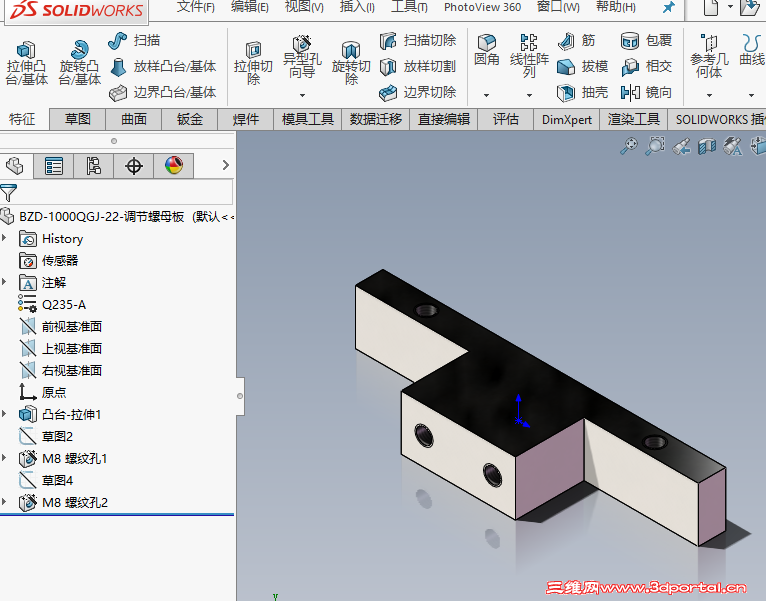Switch to the DimXpert tab
The height and width of the screenshot is (601, 766).
coord(567,119)
